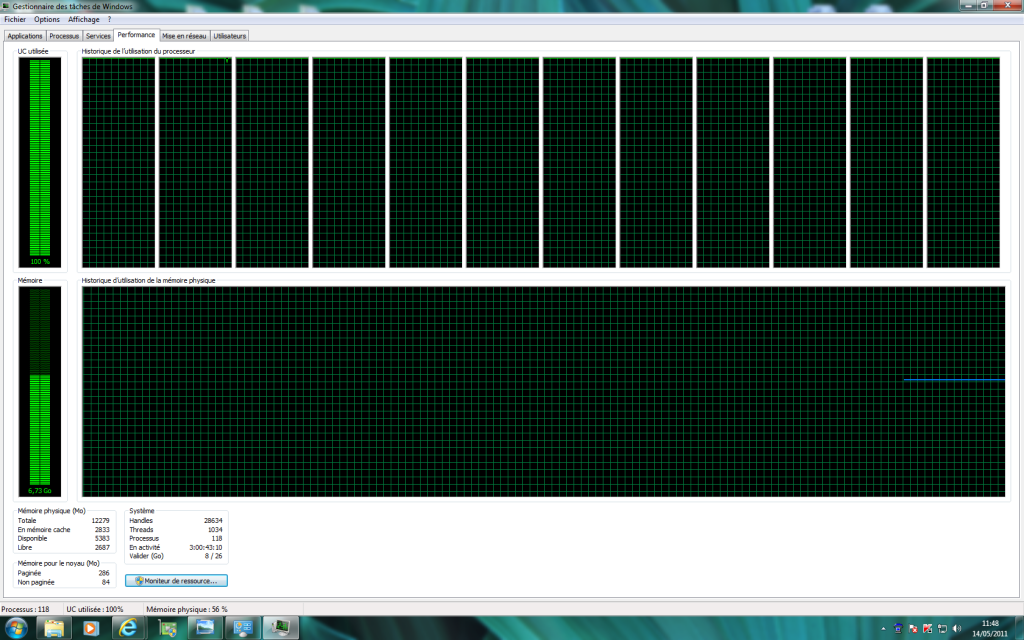Image resolution: width=1024 pixels, height=640 pixels.
Task: Open Windows Explorer folder icon in taskbar
Action: point(54,628)
